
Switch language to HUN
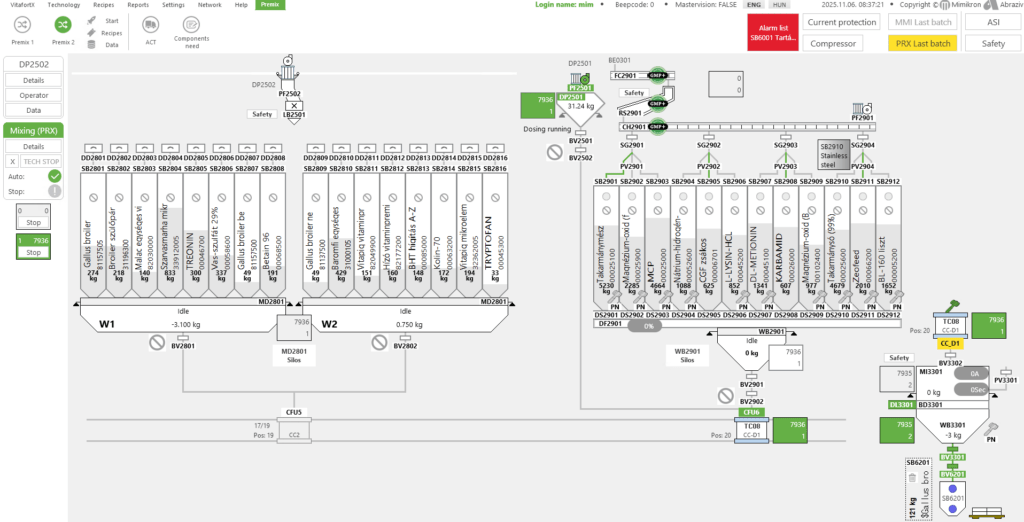click(777, 5)
